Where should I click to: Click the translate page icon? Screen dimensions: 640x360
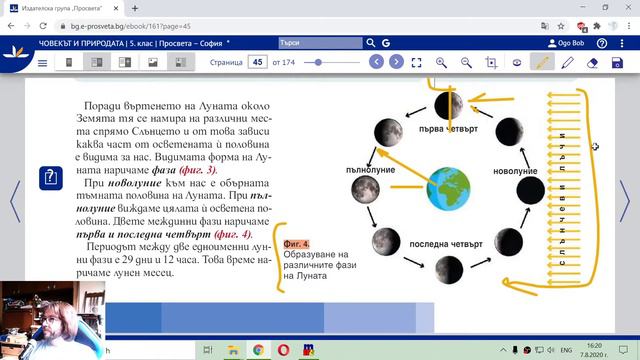coord(544,26)
